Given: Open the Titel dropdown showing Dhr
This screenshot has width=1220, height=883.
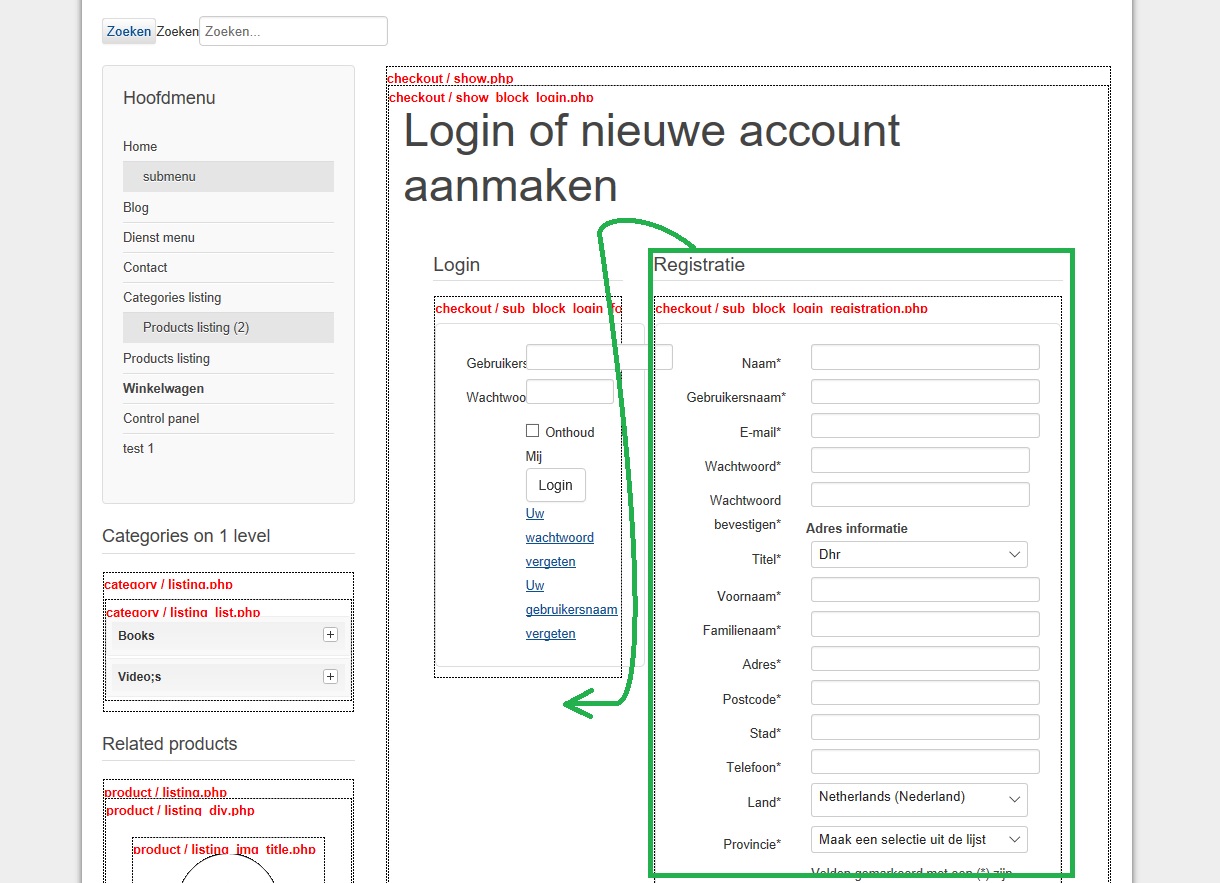Looking at the screenshot, I should tap(919, 555).
